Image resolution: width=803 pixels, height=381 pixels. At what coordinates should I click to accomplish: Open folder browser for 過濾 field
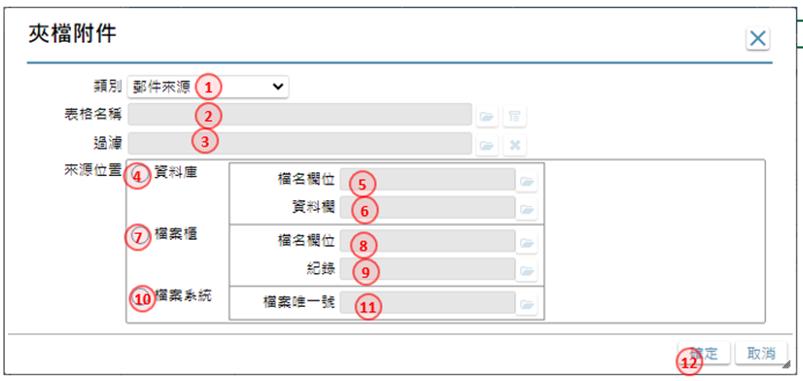tap(487, 145)
